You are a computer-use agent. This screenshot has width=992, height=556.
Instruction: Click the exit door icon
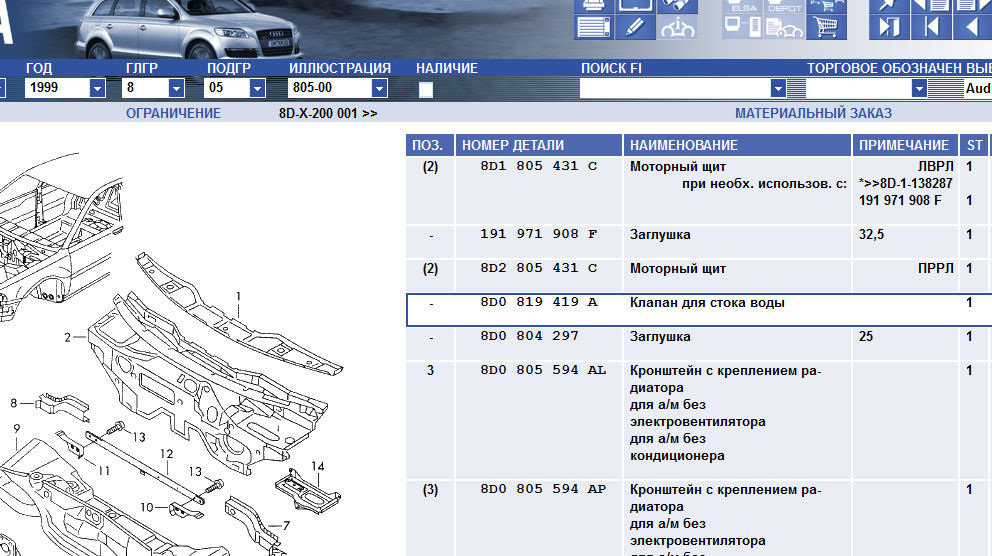click(889, 27)
